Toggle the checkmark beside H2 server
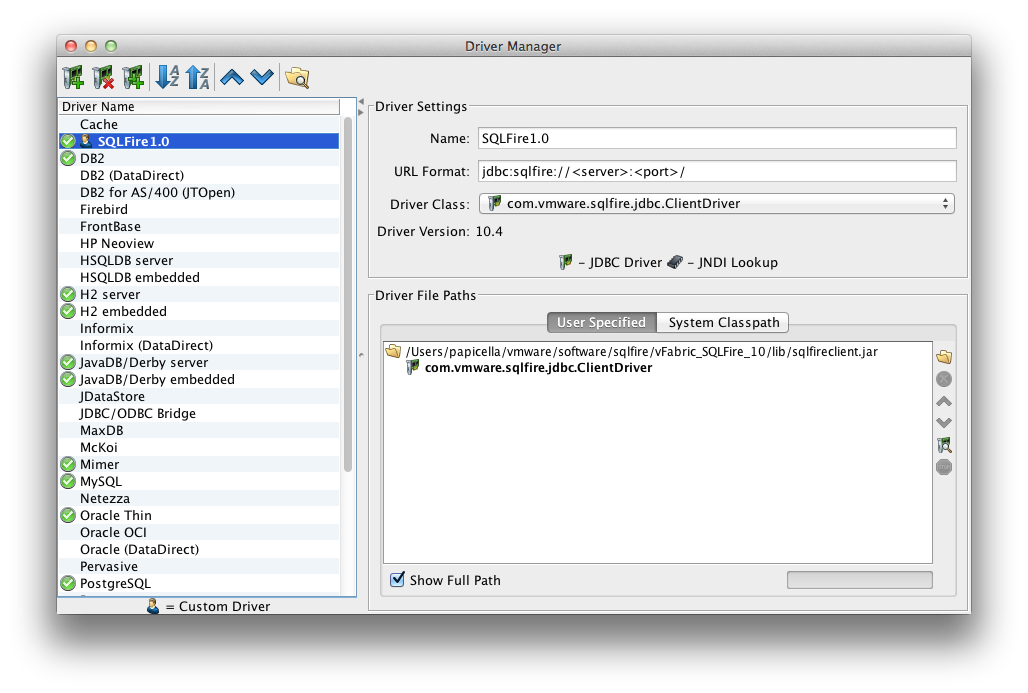The width and height of the screenshot is (1028, 693). [67, 294]
